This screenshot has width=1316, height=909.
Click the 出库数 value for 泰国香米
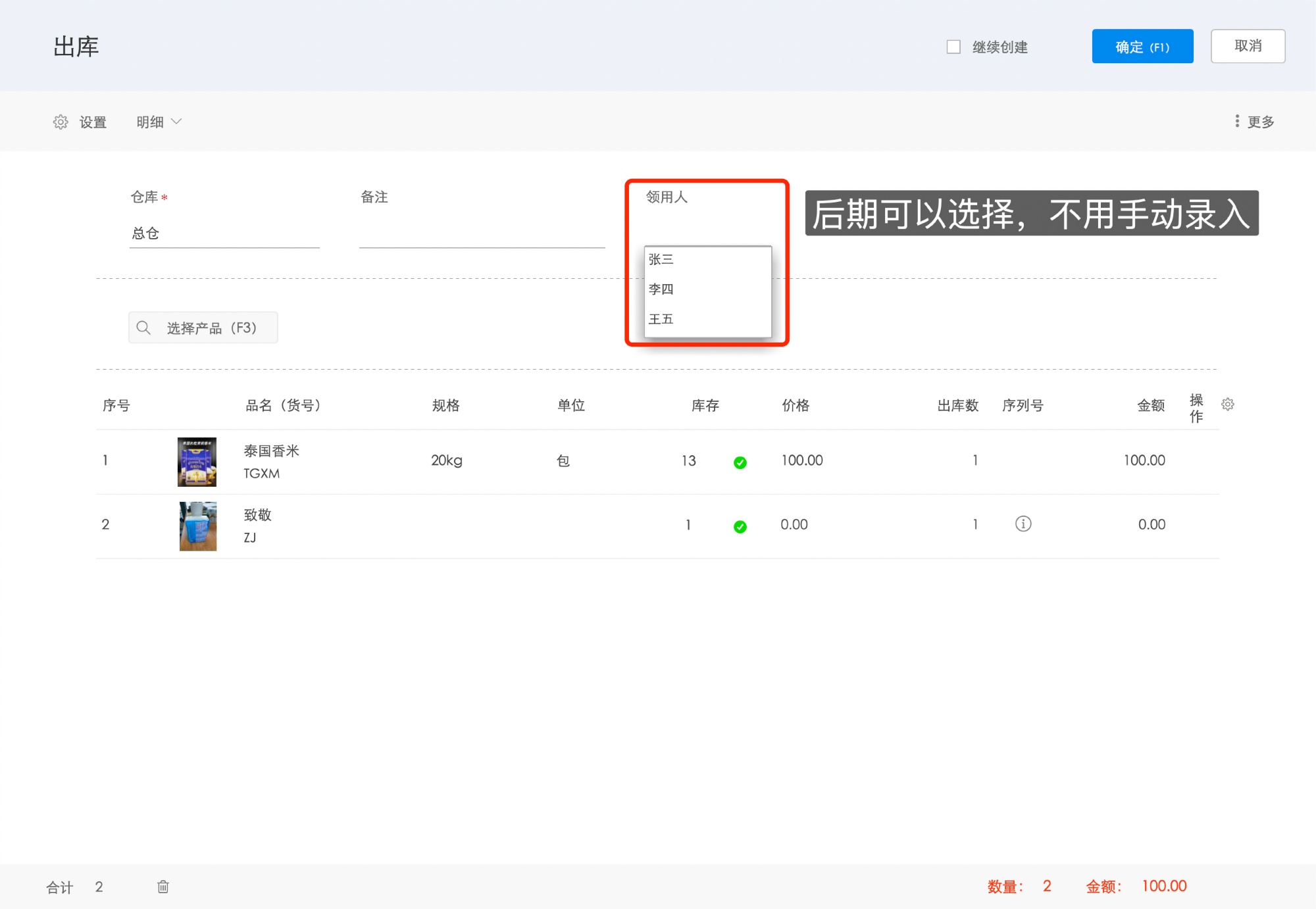(x=975, y=460)
